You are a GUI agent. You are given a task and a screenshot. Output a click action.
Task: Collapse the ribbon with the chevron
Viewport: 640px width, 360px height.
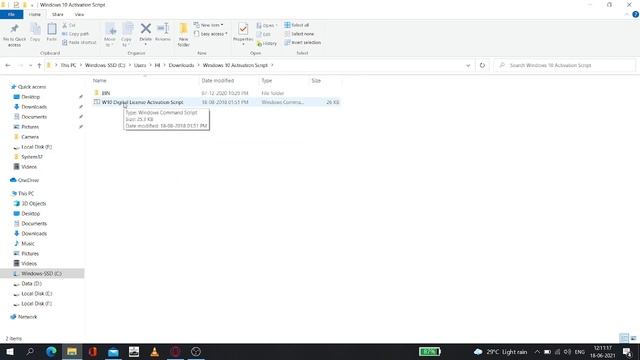tap(627, 14)
